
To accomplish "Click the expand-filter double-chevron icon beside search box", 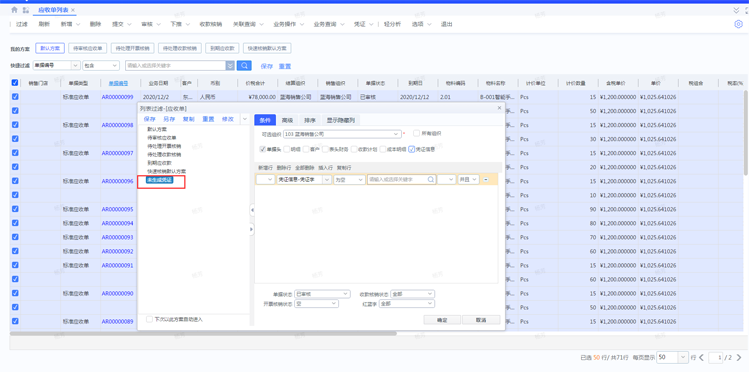I will coord(230,65).
